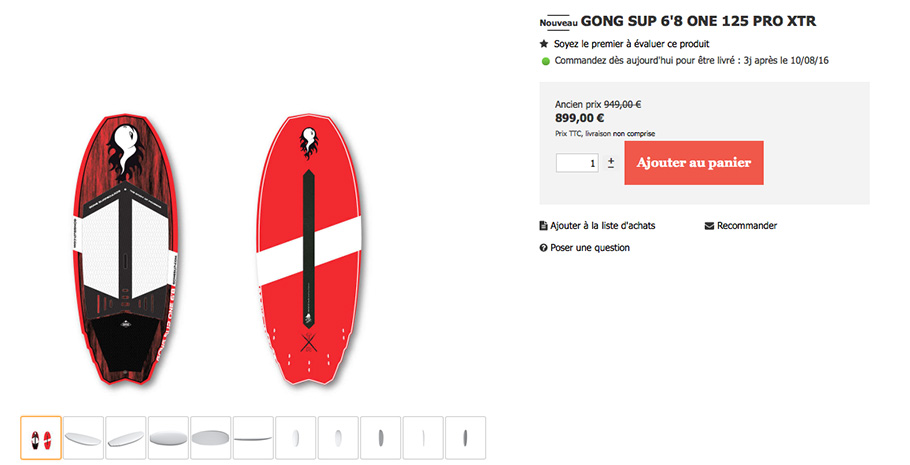This screenshot has width=910, height=465.
Task: Focus the quantity input field
Action: click(578, 162)
